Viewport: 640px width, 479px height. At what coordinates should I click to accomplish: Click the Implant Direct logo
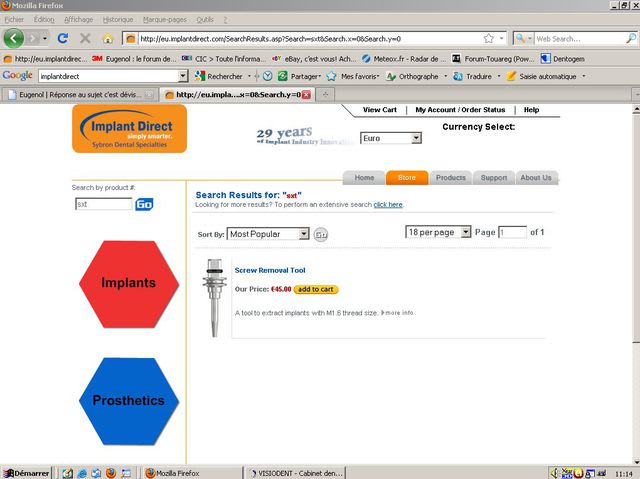coord(129,129)
